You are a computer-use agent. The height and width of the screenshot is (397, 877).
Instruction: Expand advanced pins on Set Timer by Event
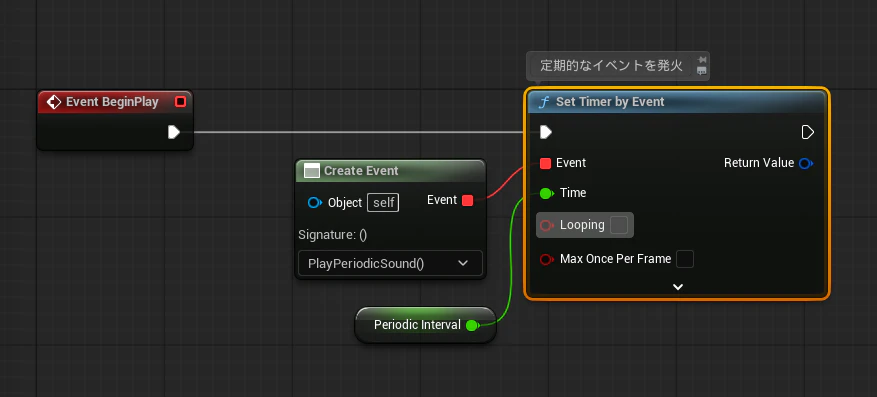click(x=678, y=287)
